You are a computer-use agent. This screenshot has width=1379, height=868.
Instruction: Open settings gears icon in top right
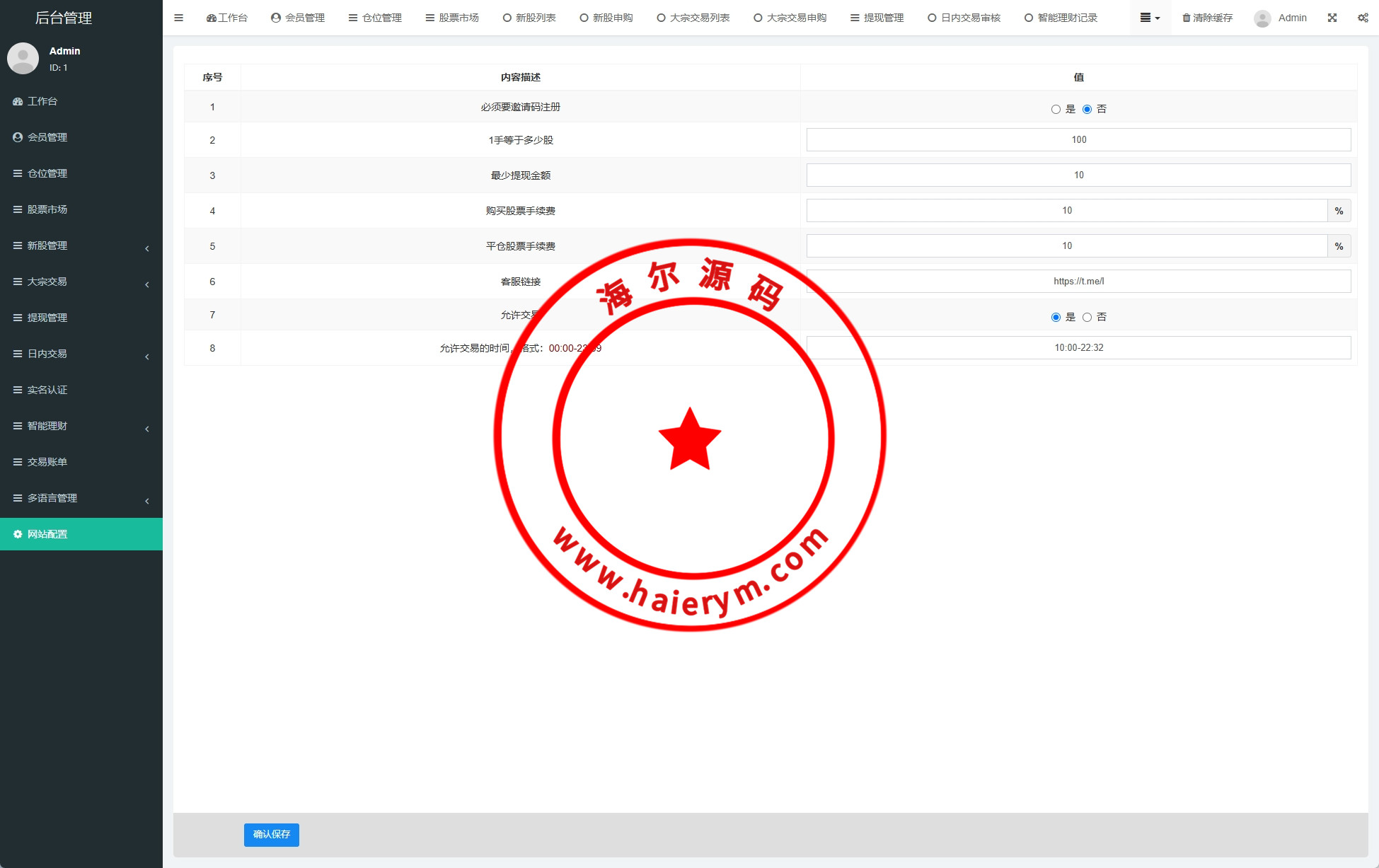1363,18
